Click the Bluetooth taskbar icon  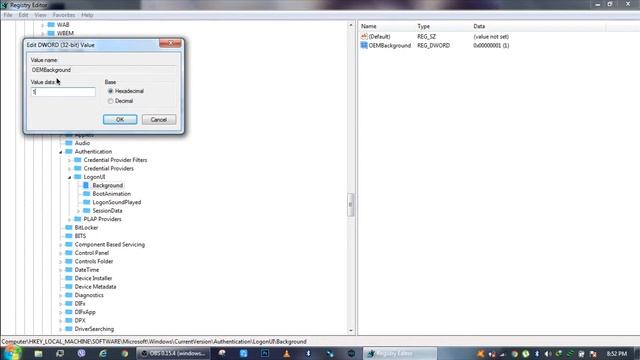(x=308, y=353)
